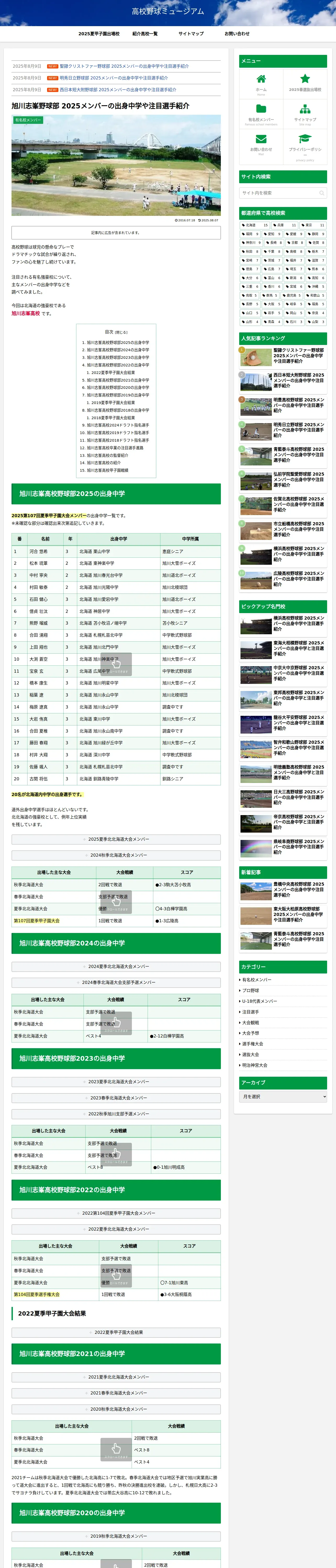Expand 2020秋季北海道大会メンバー section
Screen dimensions: 336x1568
[116, 1409]
